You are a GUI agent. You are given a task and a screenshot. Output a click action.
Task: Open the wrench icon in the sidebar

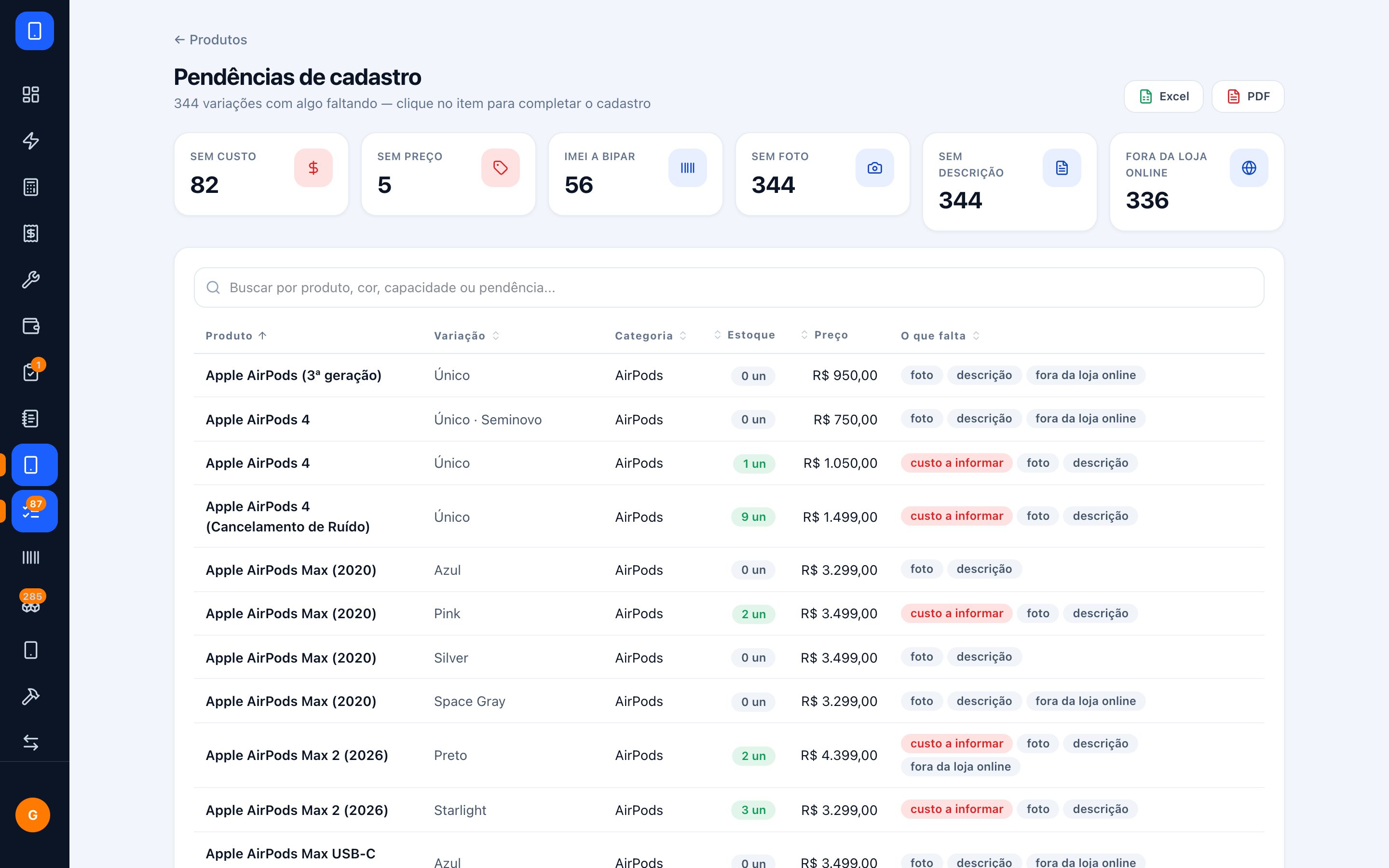[x=31, y=280]
